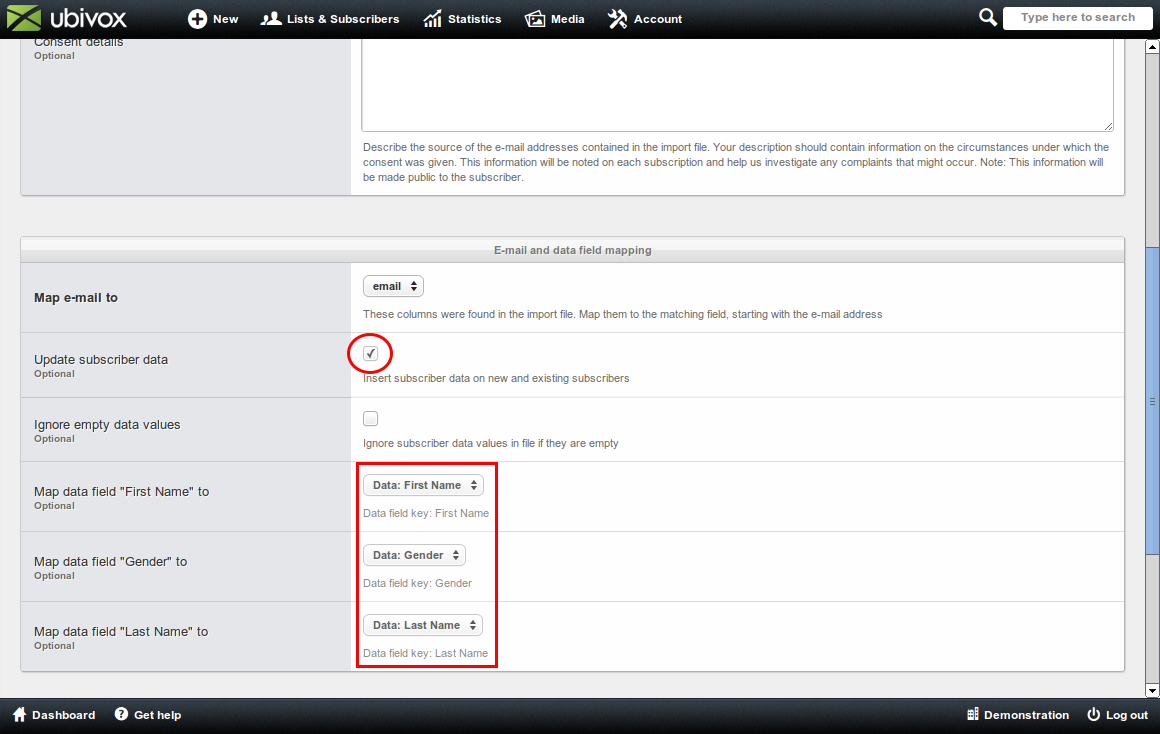Open the Data: First Name dropdown
1160x734 pixels.
(x=423, y=485)
